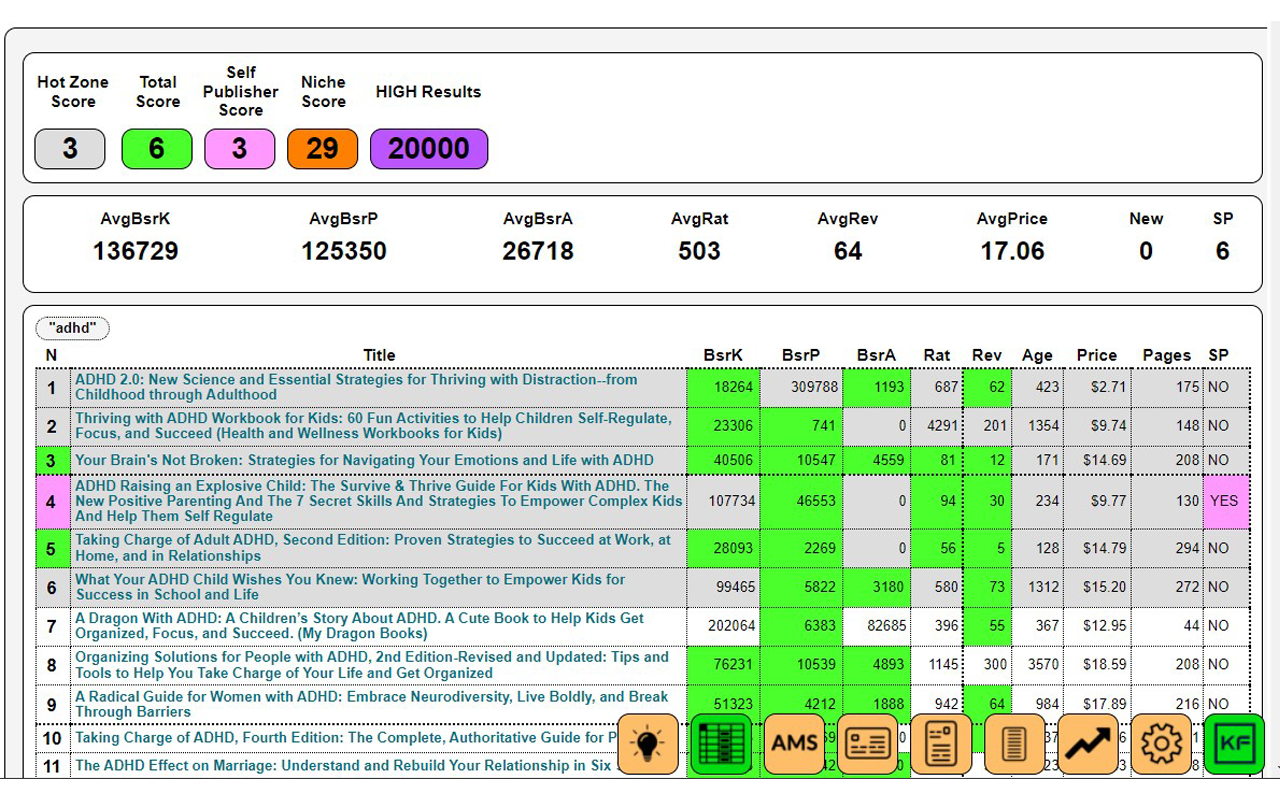The width and height of the screenshot is (1280, 800).
Task: Click the green Total Score badge 6
Action: [157, 149]
